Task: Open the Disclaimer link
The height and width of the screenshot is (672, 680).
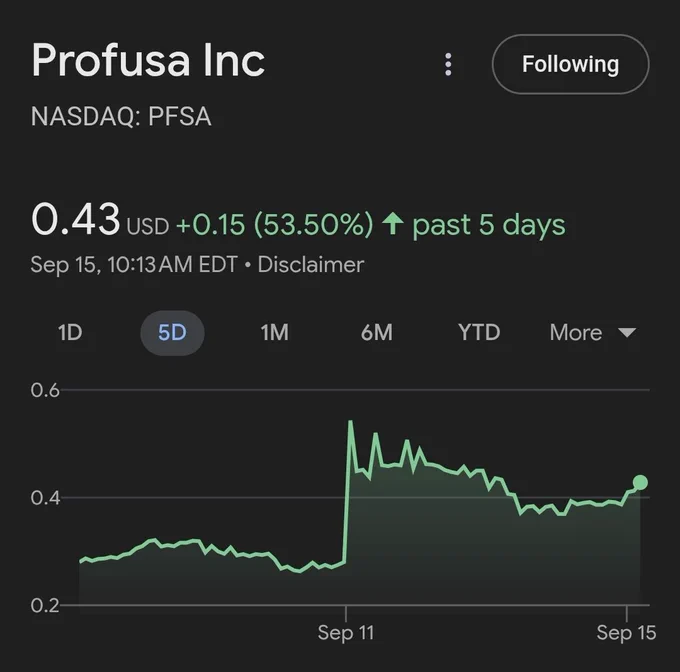Action: pos(311,264)
